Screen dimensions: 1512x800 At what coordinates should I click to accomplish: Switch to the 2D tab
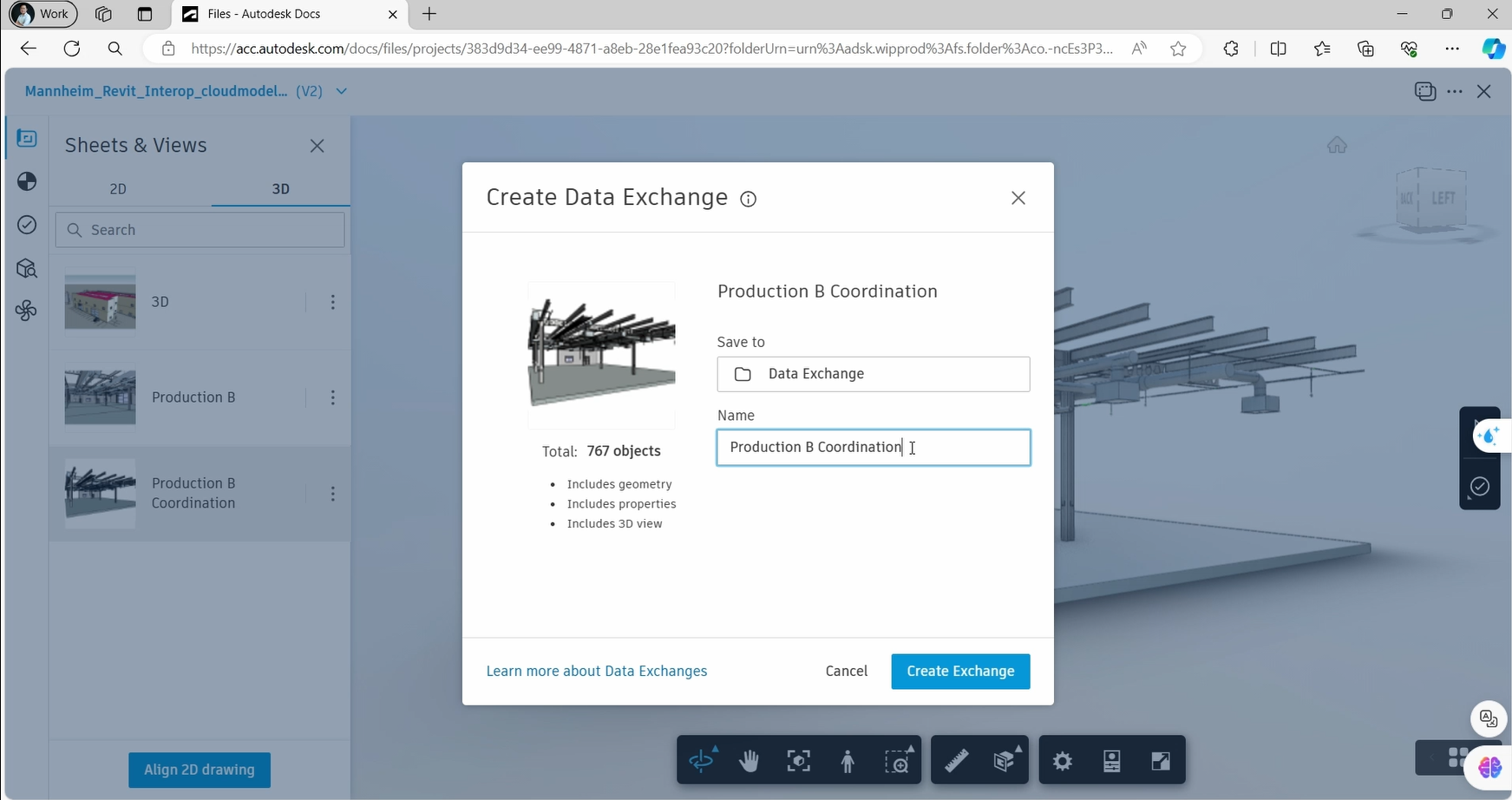[118, 189]
